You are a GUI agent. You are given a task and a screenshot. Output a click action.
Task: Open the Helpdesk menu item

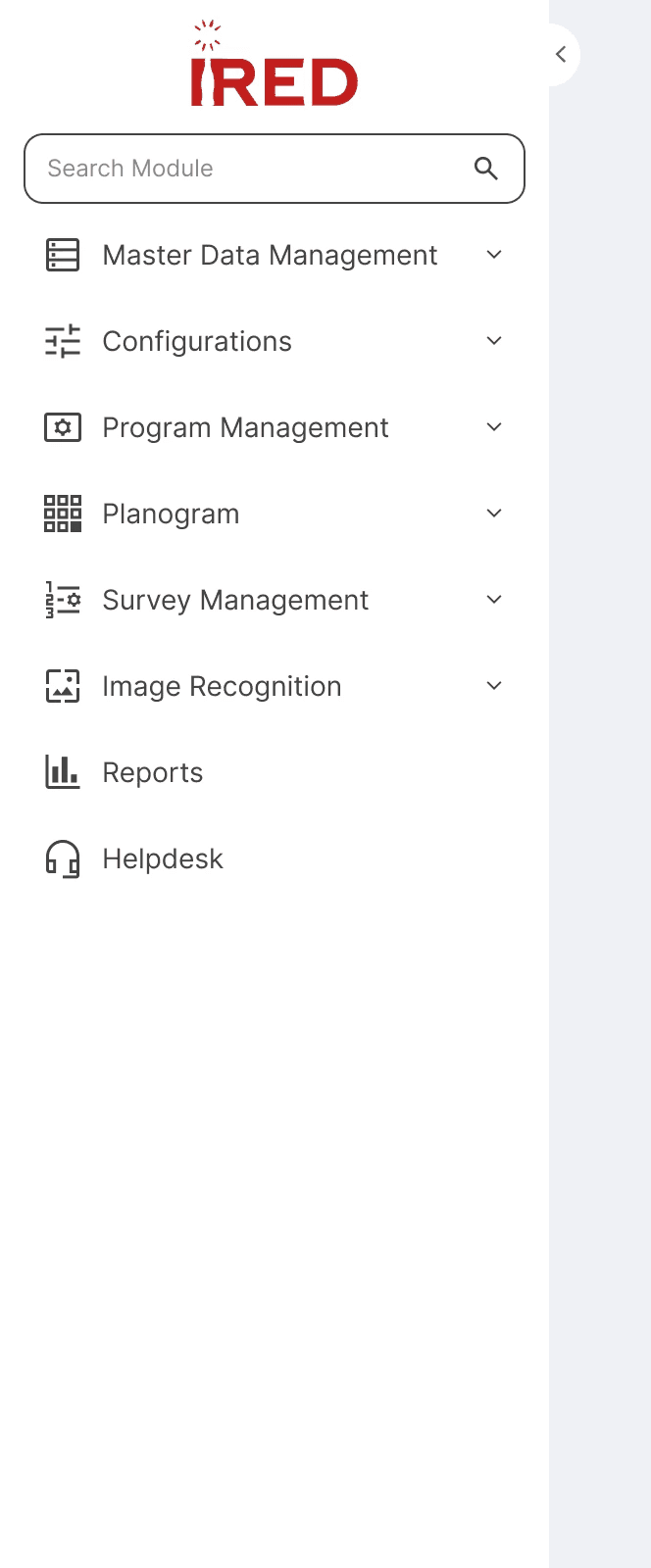(163, 858)
